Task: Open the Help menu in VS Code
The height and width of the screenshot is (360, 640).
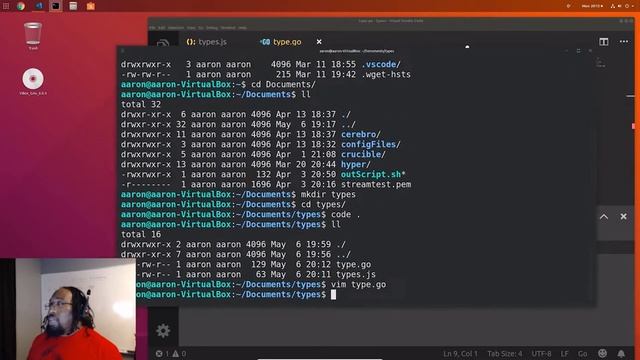Action: [242, 28]
